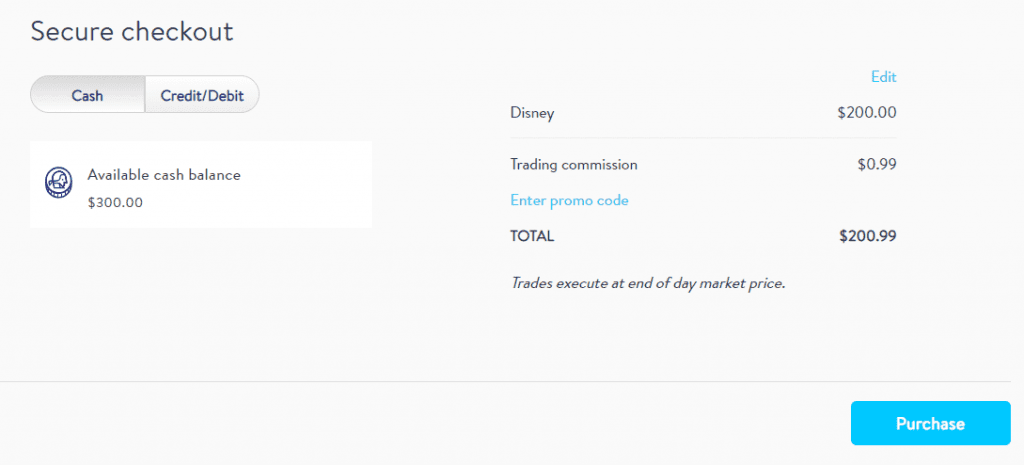The width and height of the screenshot is (1024, 465).
Task: Select the Available cash balance card
Action: point(201,185)
